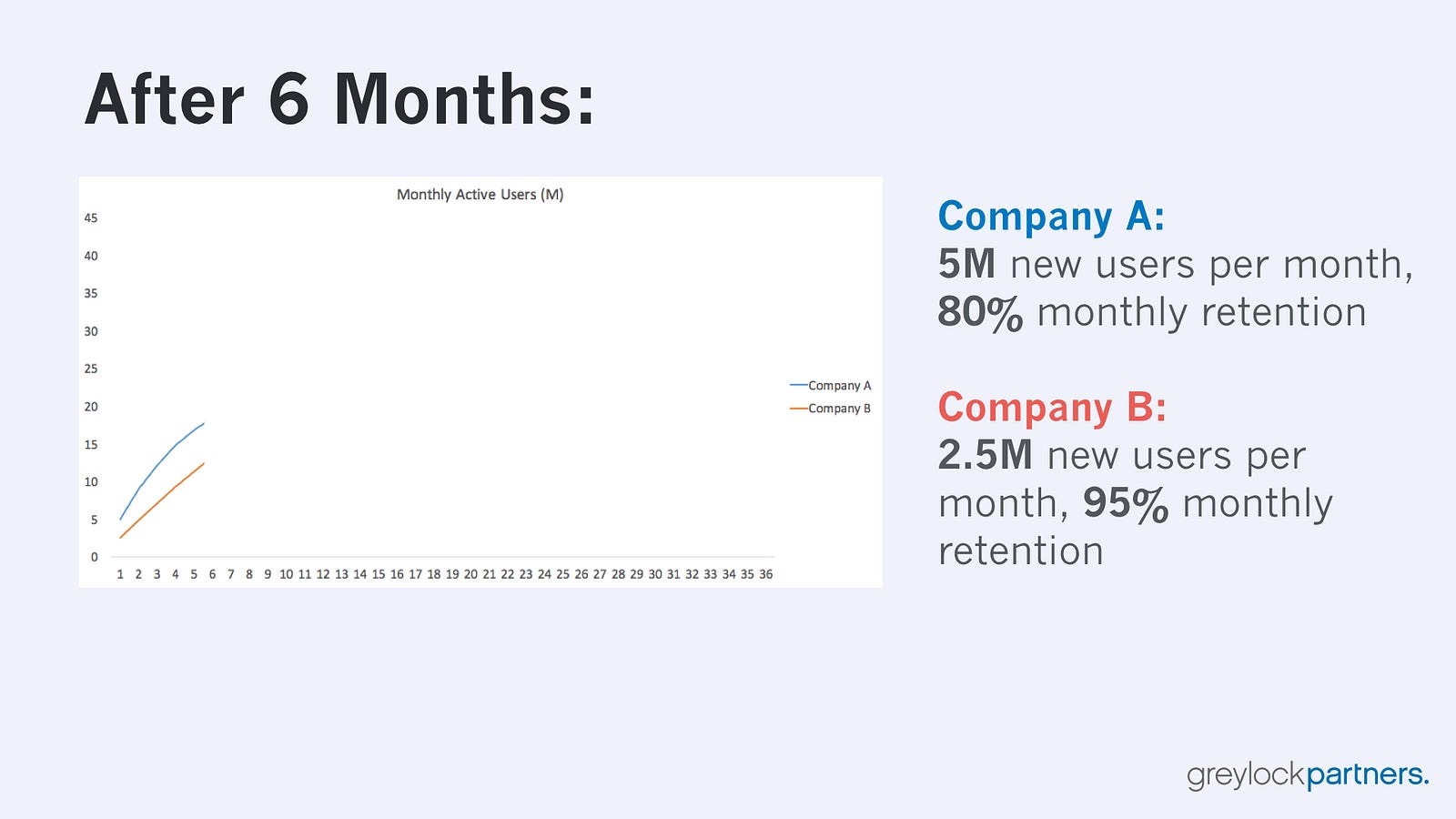Click the x-axis label 18
Image resolution: width=1456 pixels, height=819 pixels.
(x=434, y=574)
